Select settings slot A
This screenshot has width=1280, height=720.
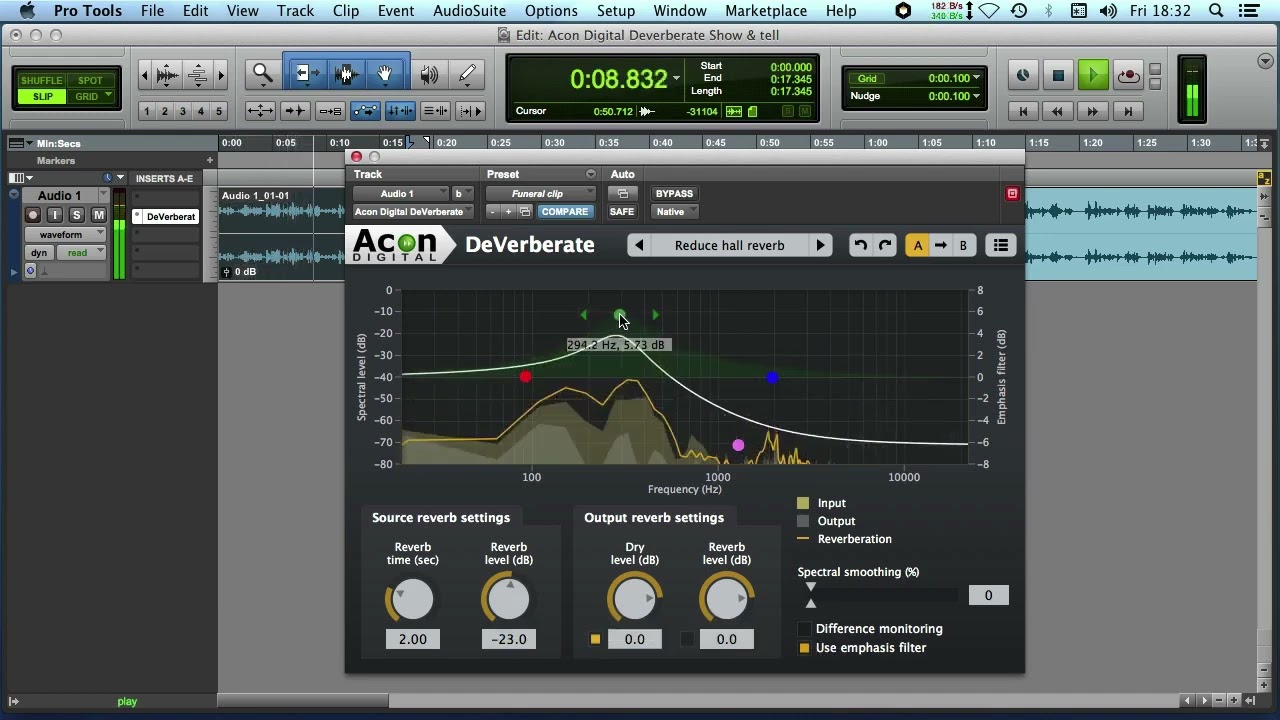pyautogui.click(x=917, y=245)
